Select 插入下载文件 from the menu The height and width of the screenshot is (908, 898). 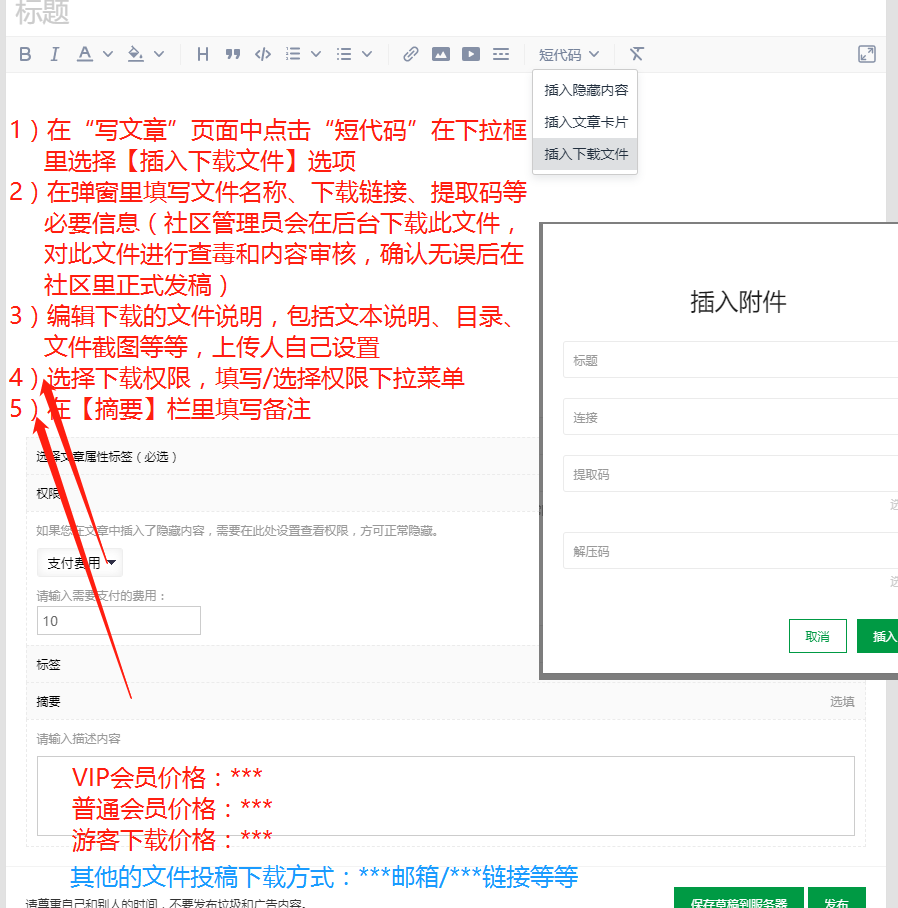[585, 155]
